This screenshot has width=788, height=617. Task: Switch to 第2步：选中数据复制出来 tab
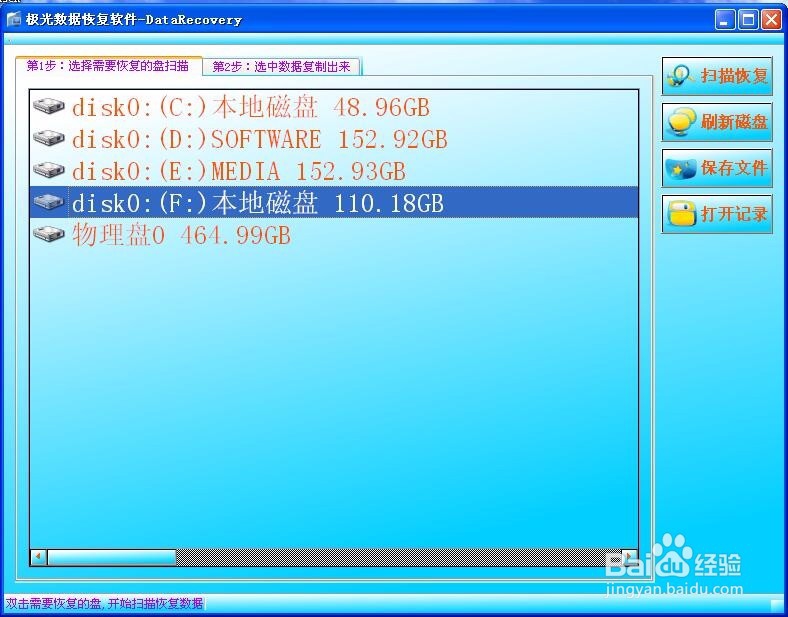point(281,66)
